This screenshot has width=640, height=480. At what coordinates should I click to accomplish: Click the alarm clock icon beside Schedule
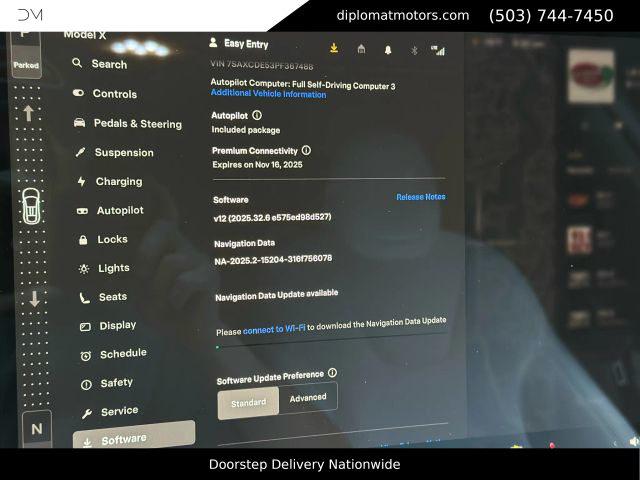click(x=86, y=356)
